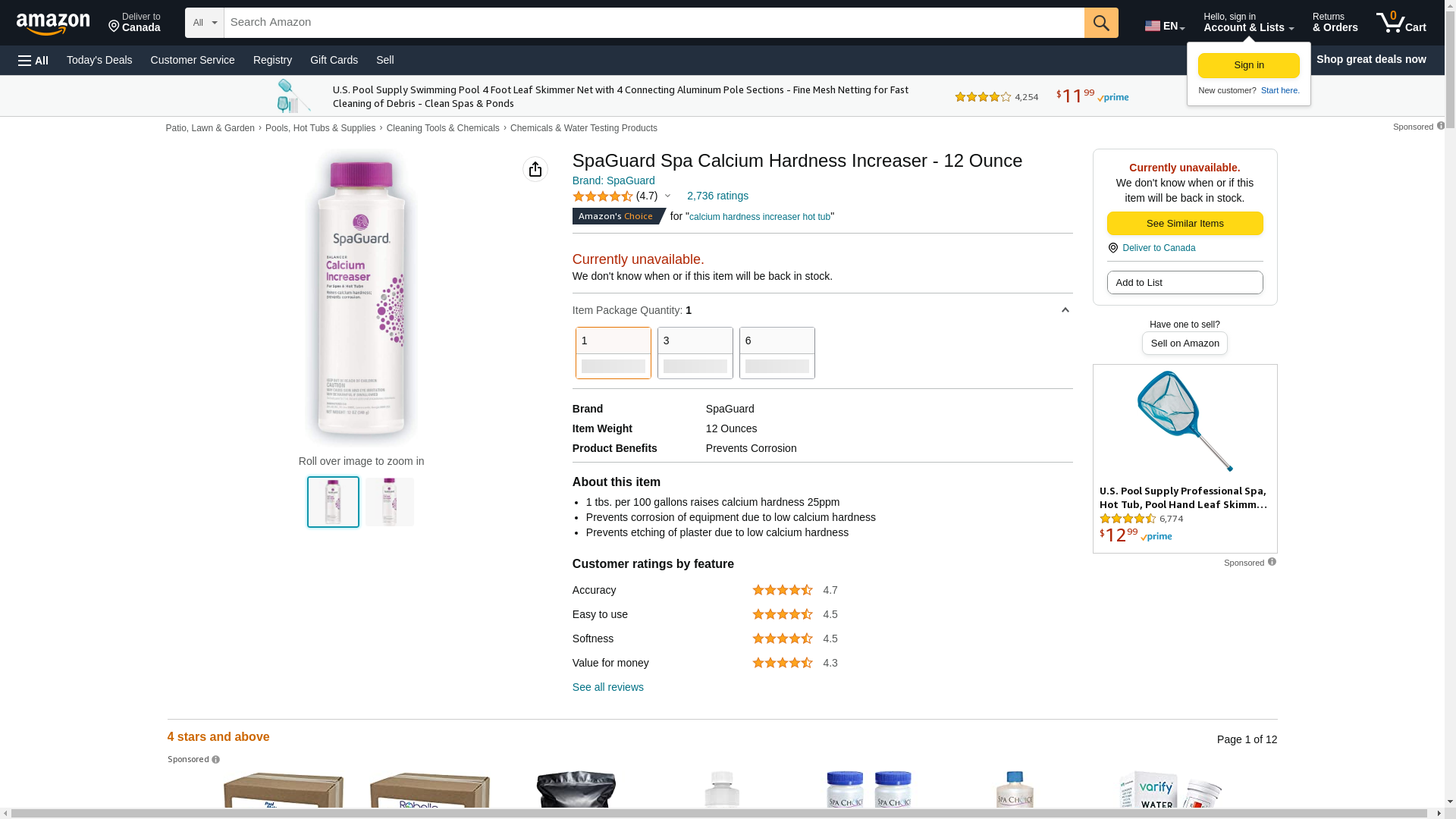
Task: Collapse the Item Package Quantity section
Action: coord(1065,310)
